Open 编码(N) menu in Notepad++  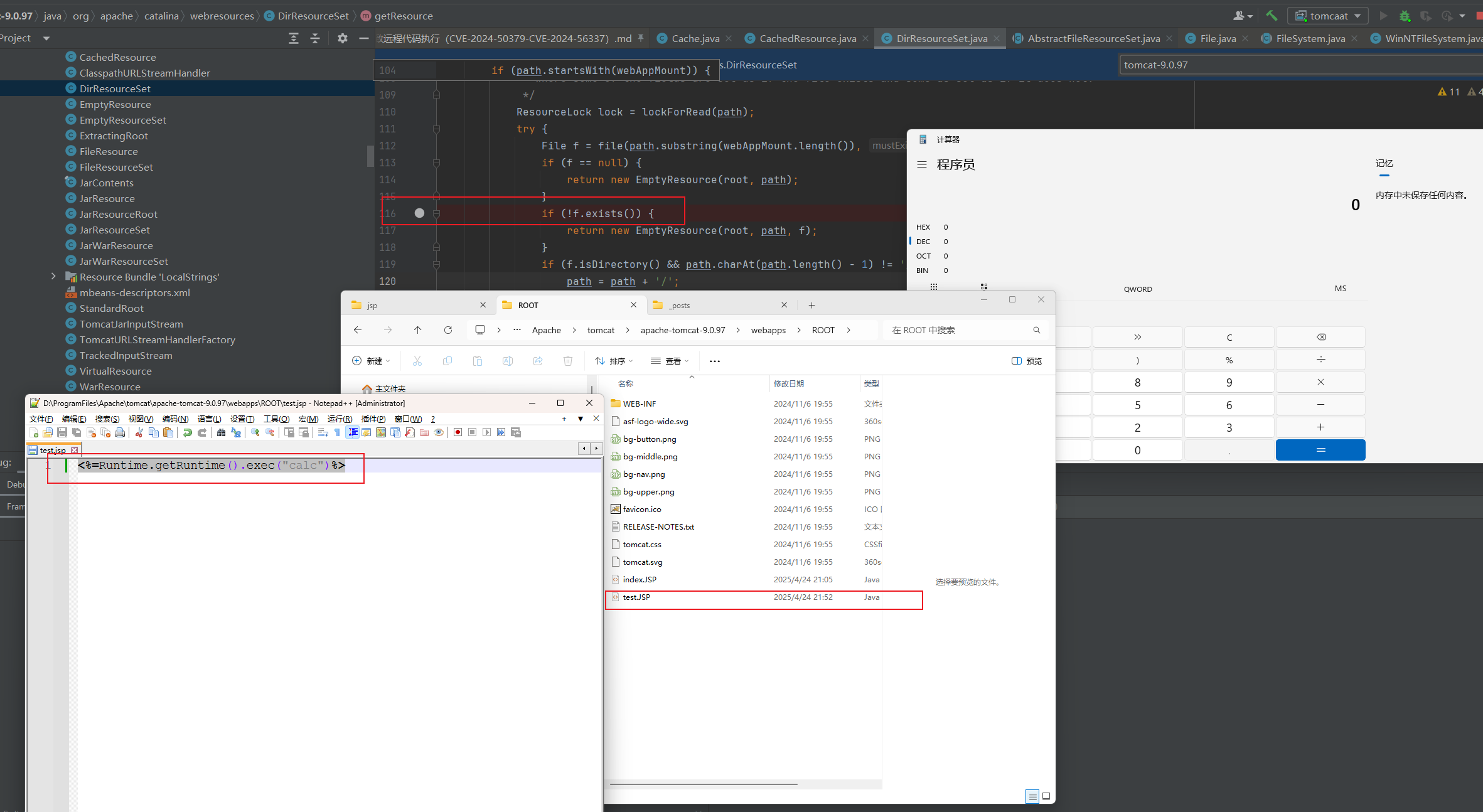pyautogui.click(x=175, y=419)
